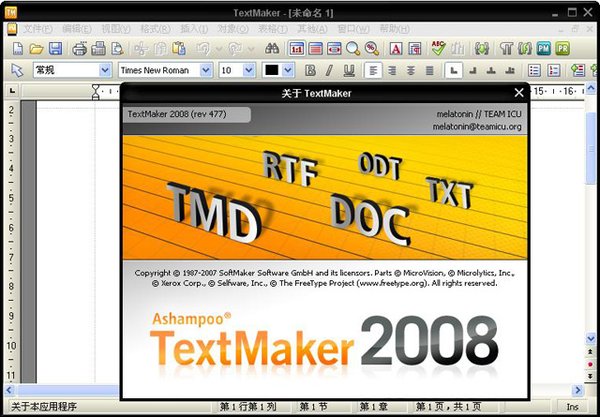This screenshot has height=417, width=600.
Task: Close the 关于 TextMaker dialog
Action: (x=519, y=93)
